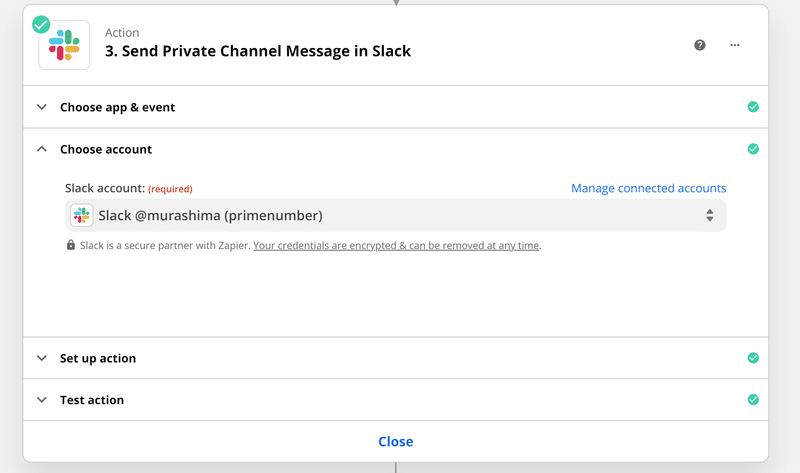Image resolution: width=800 pixels, height=473 pixels.
Task: Click the green checkmark badge on Slack logo
Action: (x=41, y=24)
